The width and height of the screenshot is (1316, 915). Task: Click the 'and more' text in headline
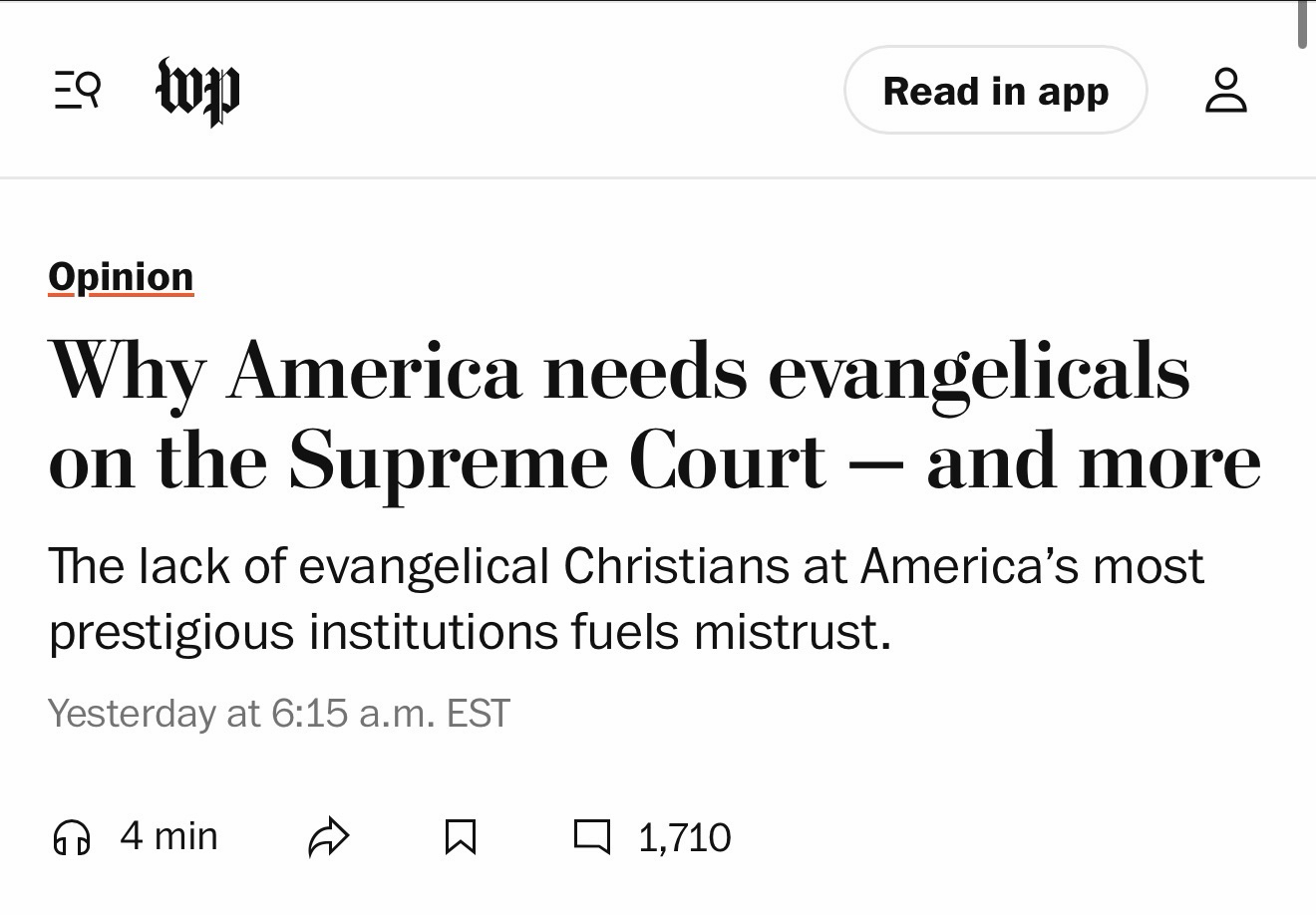1094,461
